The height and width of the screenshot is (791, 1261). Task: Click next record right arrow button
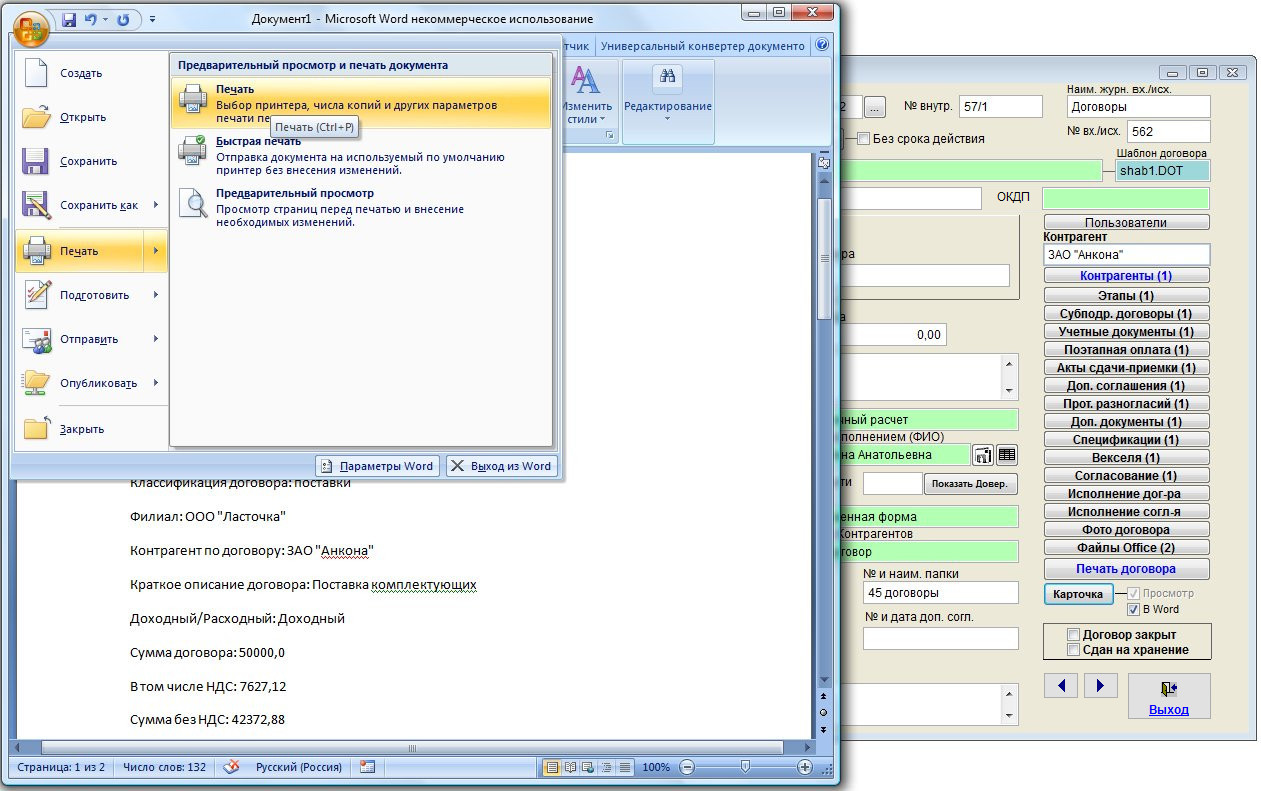pyautogui.click(x=1101, y=685)
